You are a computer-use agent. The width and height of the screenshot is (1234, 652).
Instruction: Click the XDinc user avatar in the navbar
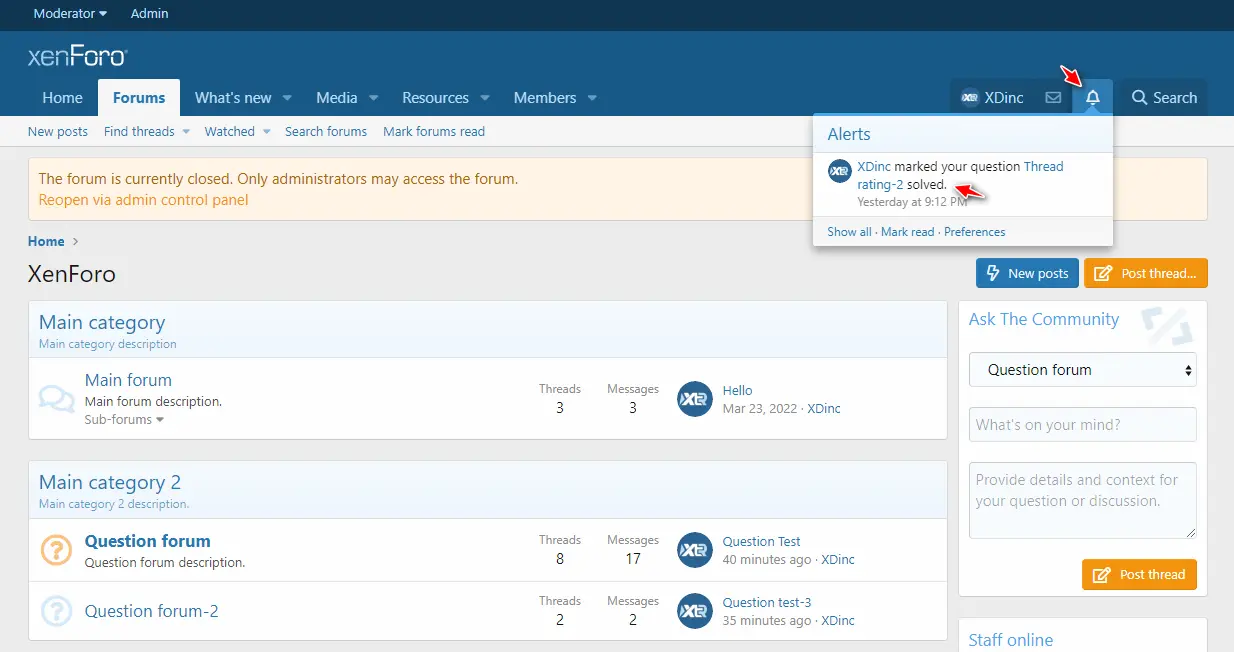tap(969, 98)
